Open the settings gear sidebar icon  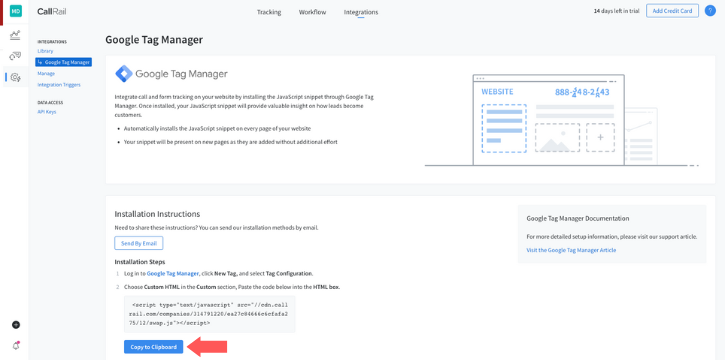point(16,77)
